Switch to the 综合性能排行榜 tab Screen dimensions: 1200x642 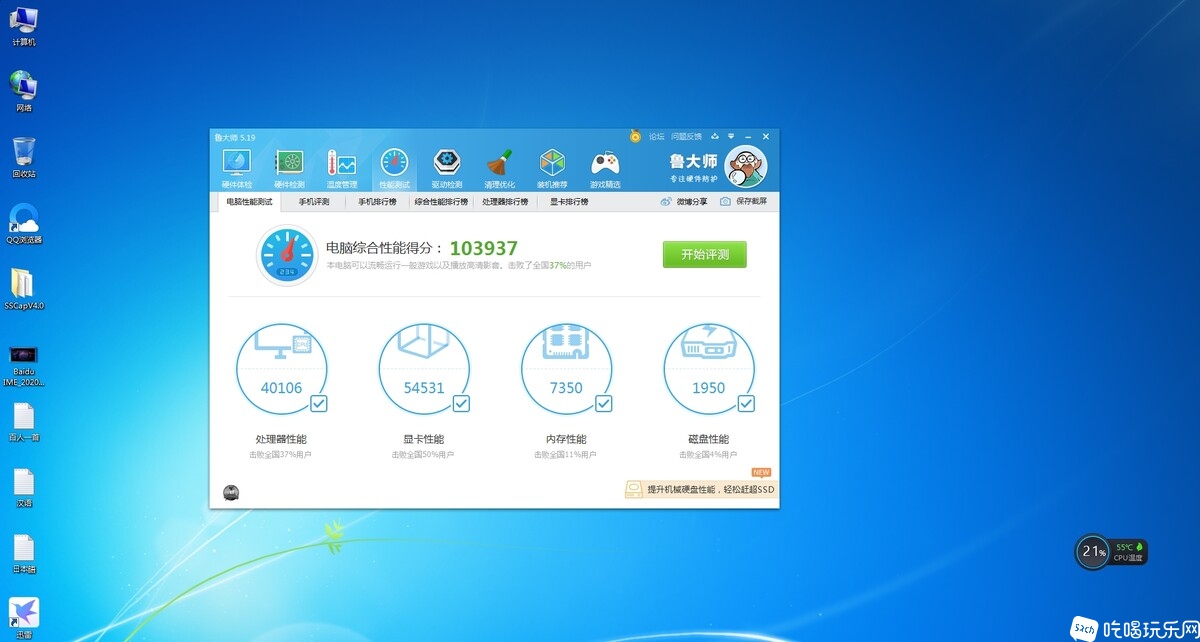coord(441,202)
